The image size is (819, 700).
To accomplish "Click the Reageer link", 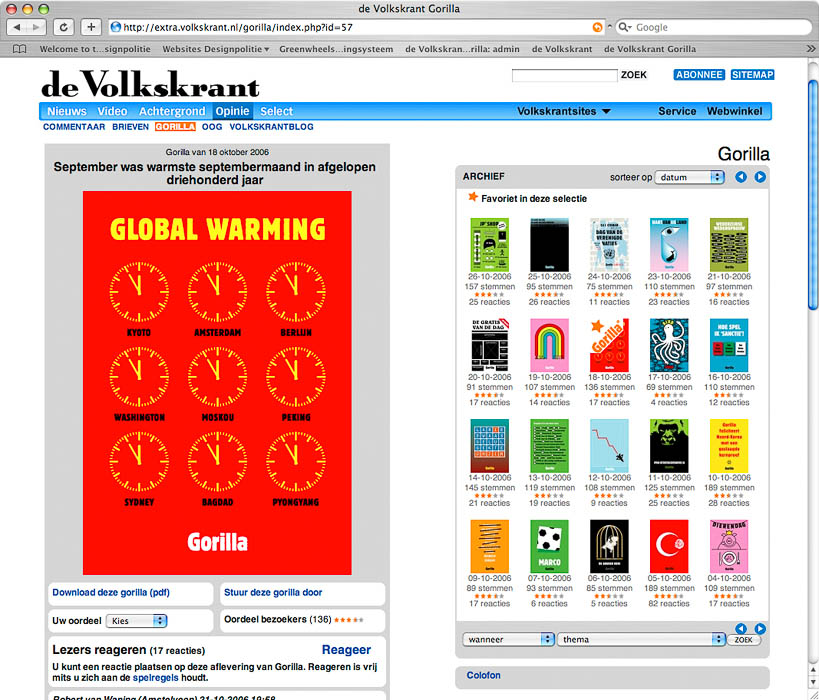I will click(x=346, y=650).
